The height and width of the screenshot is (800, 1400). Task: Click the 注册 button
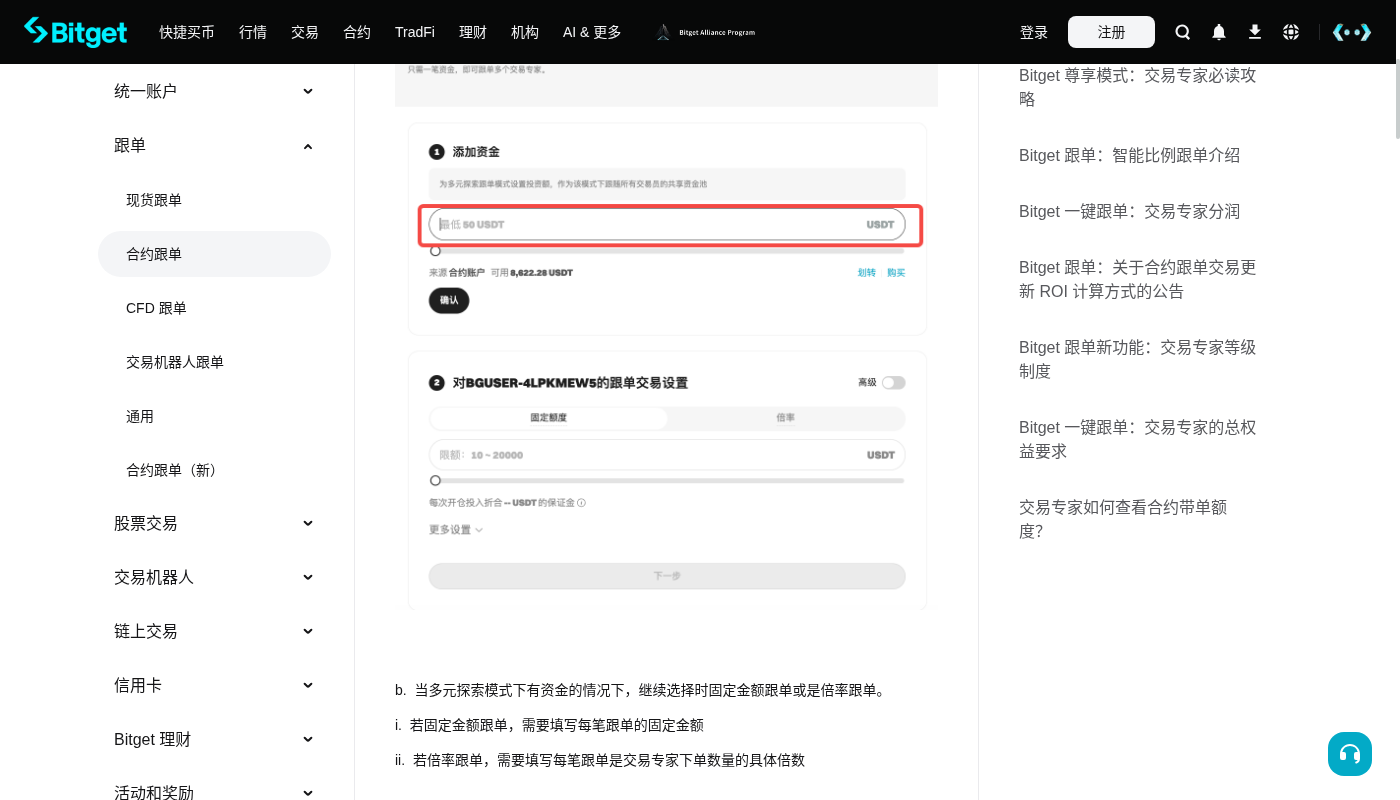point(1111,32)
